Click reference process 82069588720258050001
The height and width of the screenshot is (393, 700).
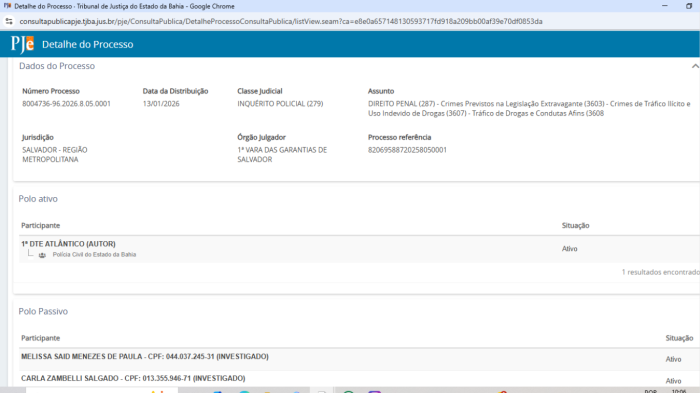407,150
